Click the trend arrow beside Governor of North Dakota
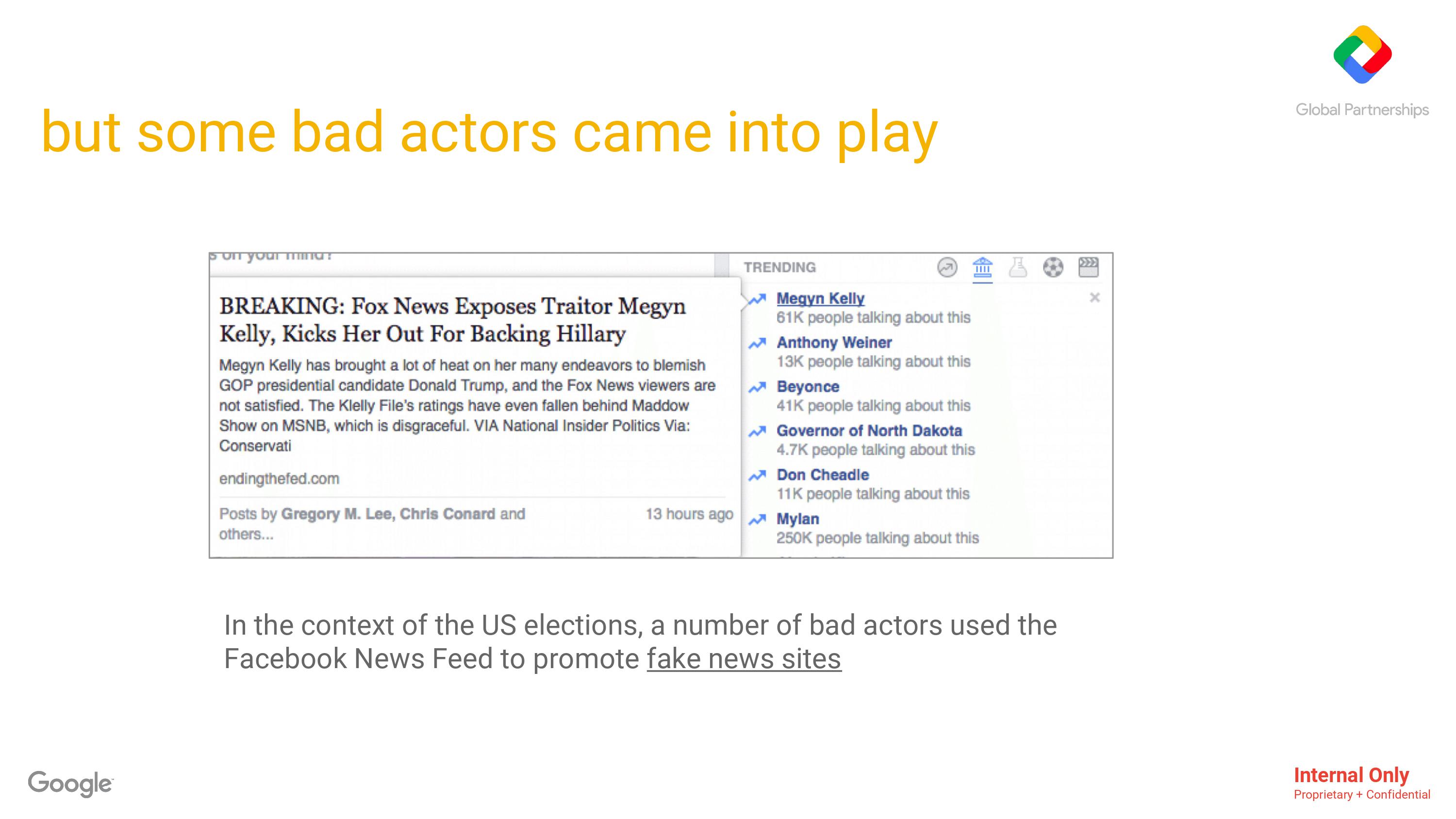Viewport: 1456px width, 819px height. [758, 432]
